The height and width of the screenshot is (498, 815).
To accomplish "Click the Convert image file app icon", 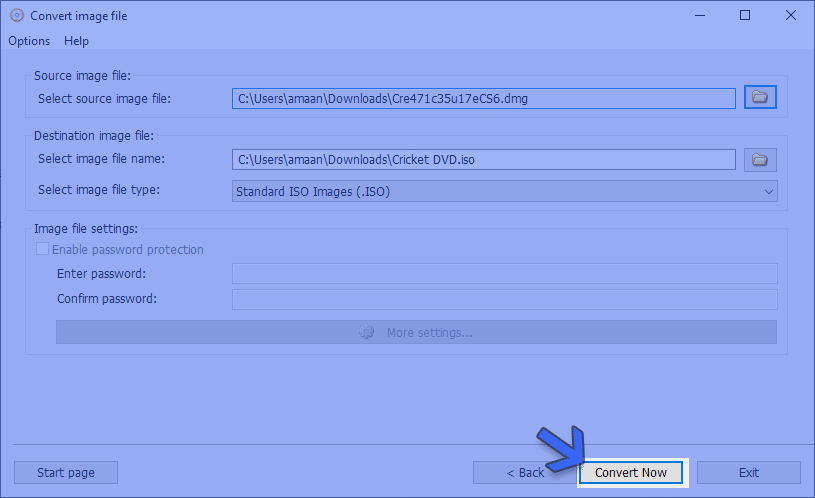I will (x=17, y=16).
